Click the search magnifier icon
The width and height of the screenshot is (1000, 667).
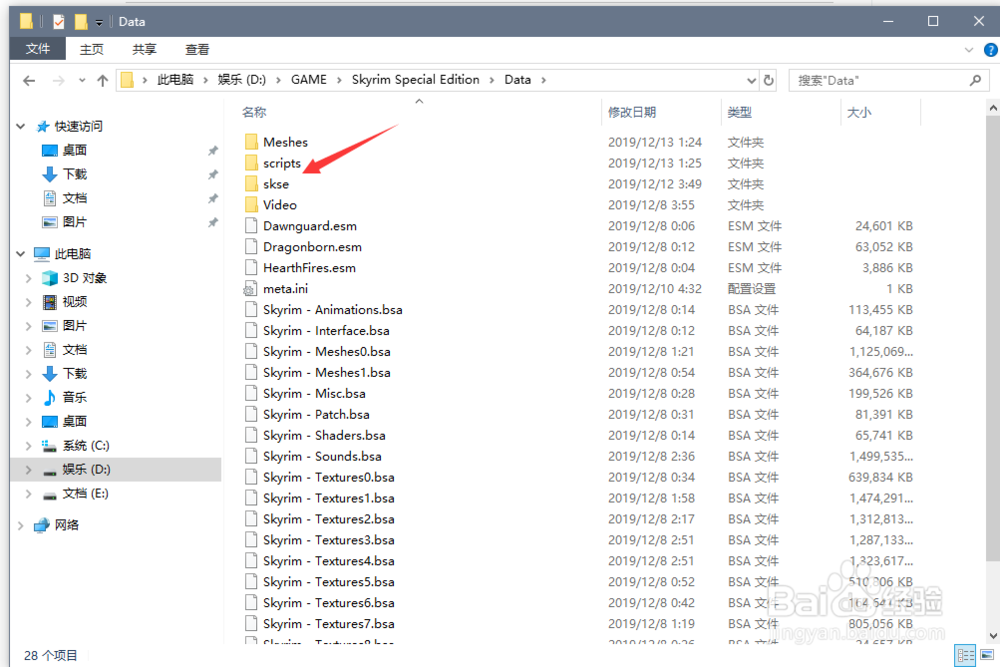point(975,80)
